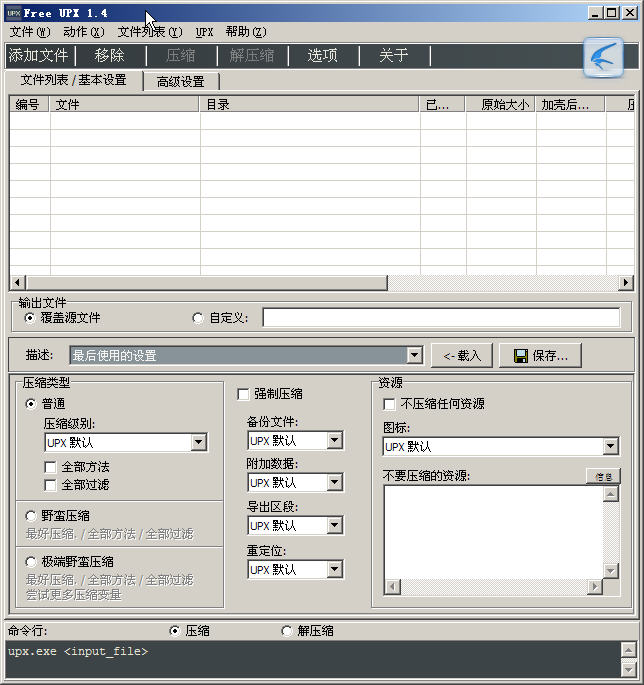Click the small button above the excluded resources list
Viewport: 644px width, 685px height.
[x=603, y=477]
